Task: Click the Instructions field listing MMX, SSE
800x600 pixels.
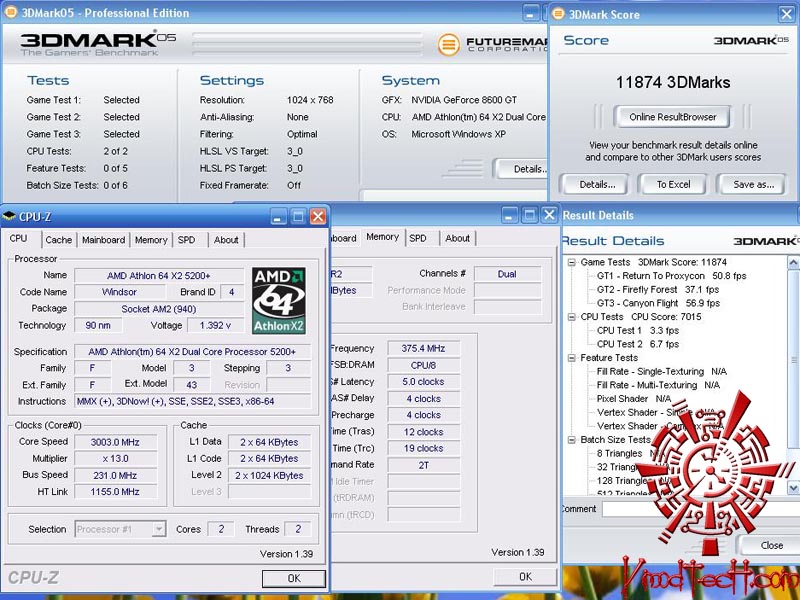Action: [192, 402]
